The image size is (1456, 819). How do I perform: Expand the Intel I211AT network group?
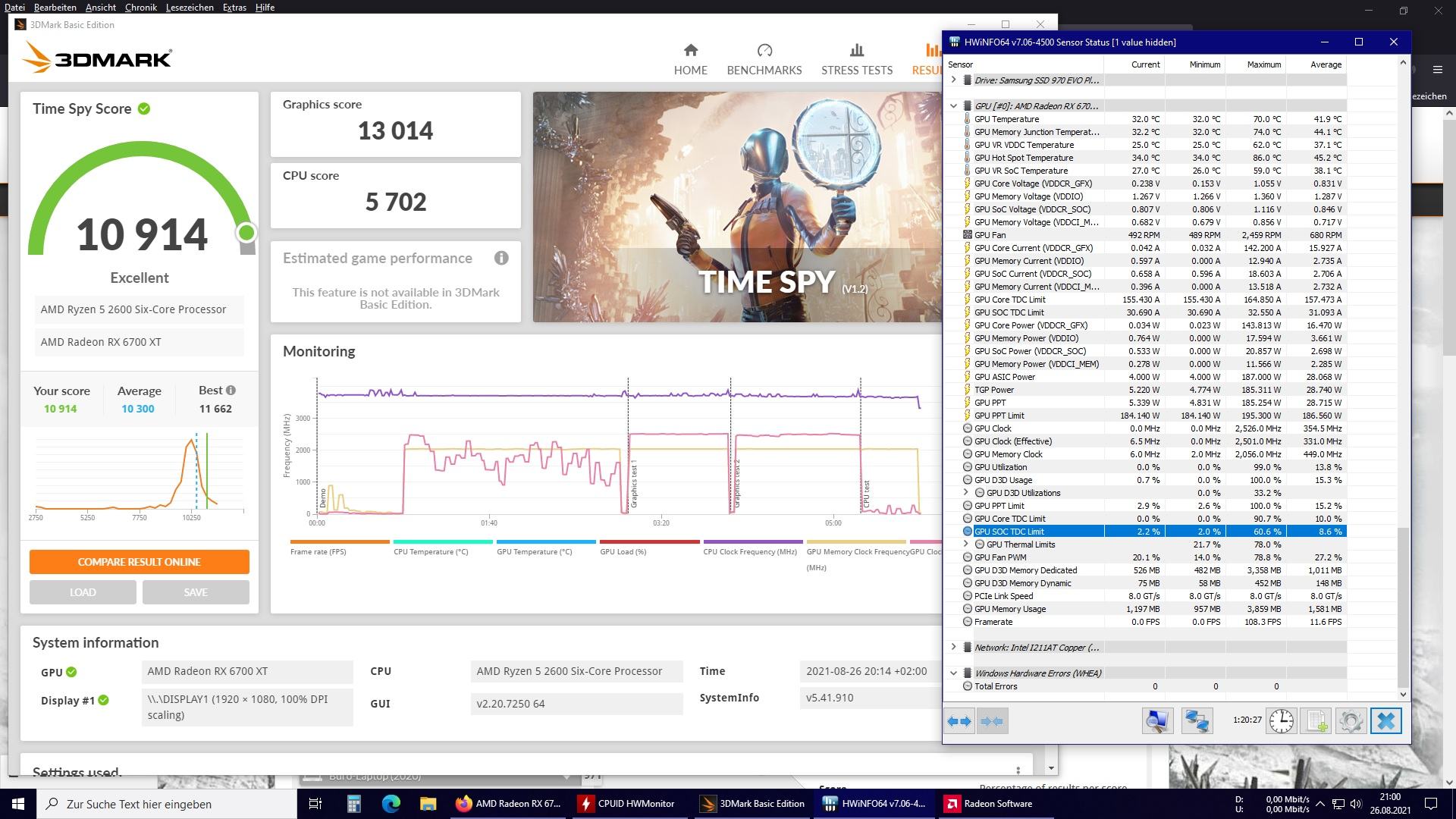coord(953,647)
